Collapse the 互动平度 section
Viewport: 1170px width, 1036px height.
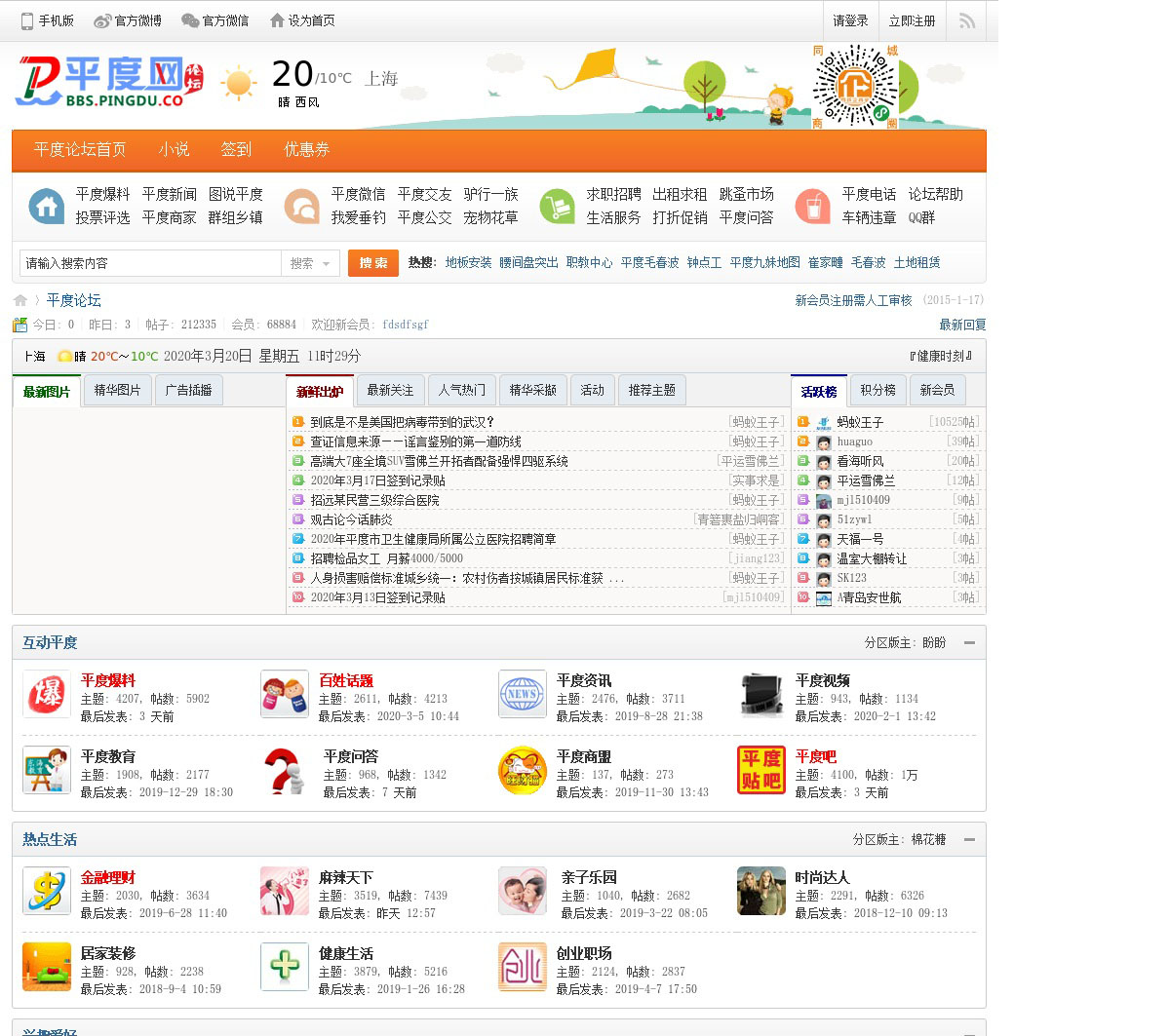tap(969, 642)
